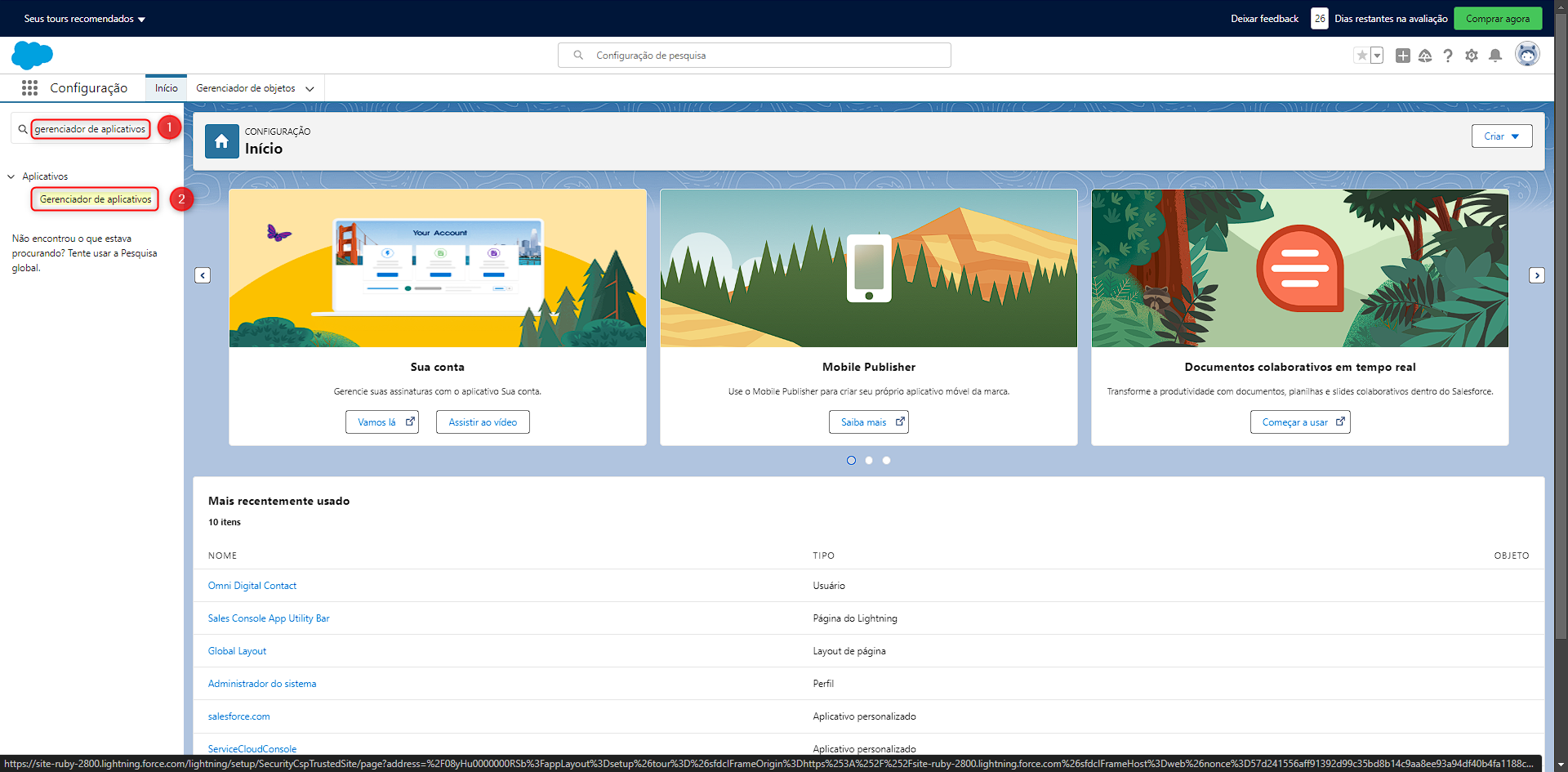The height and width of the screenshot is (772, 1568).
Task: Expand Seus tours recomendados dropdown
Action: pos(85,19)
